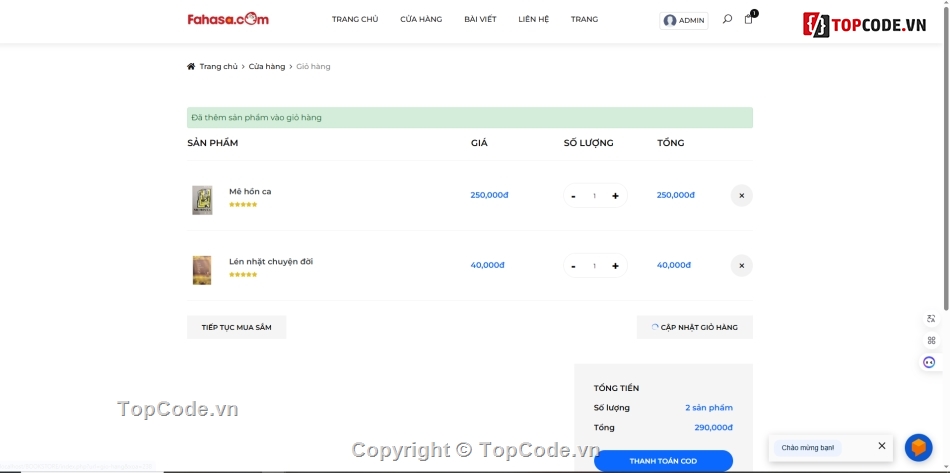Open the search magnifier icon

727,19
